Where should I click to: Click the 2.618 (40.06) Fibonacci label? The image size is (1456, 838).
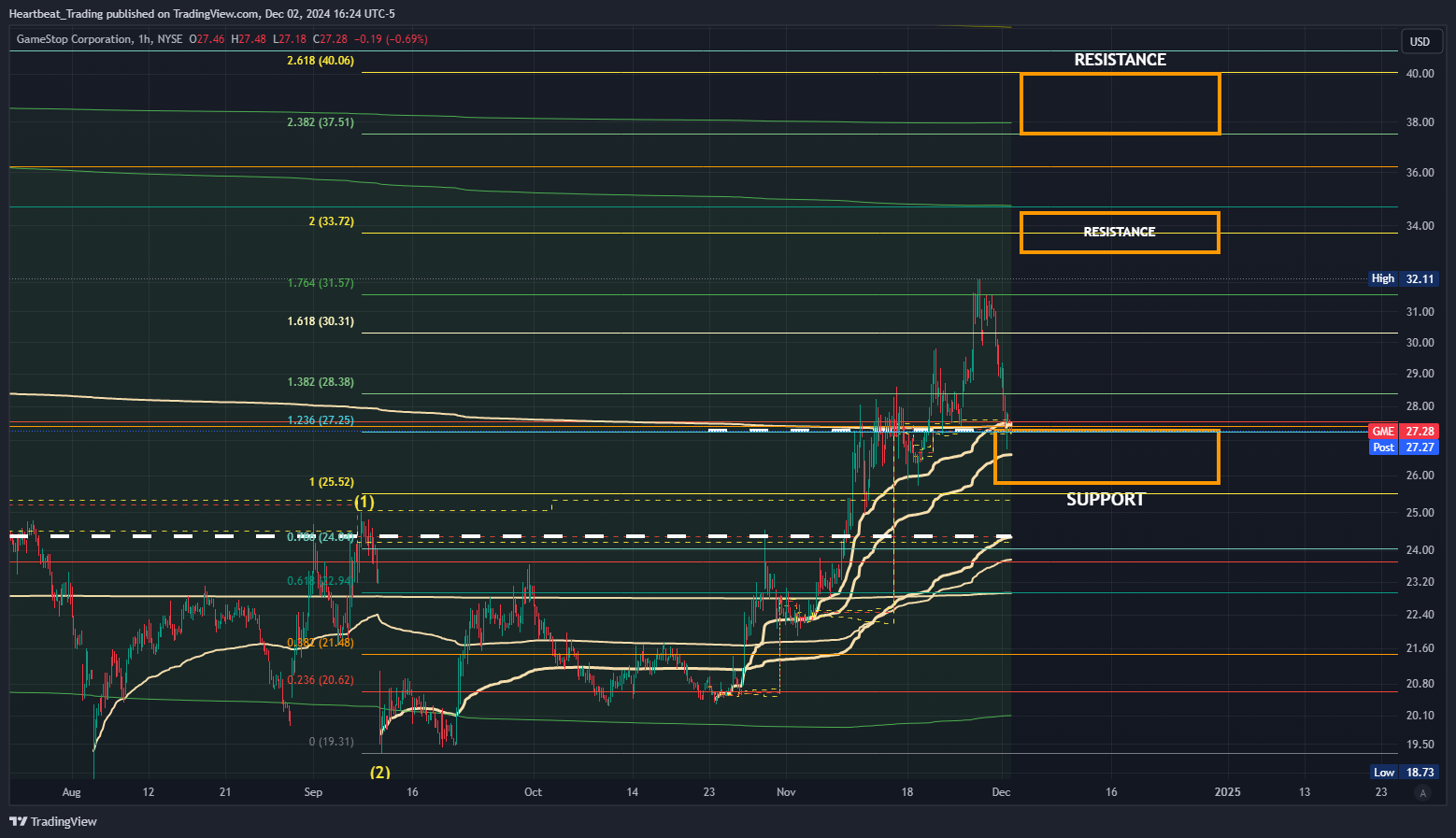[x=321, y=61]
